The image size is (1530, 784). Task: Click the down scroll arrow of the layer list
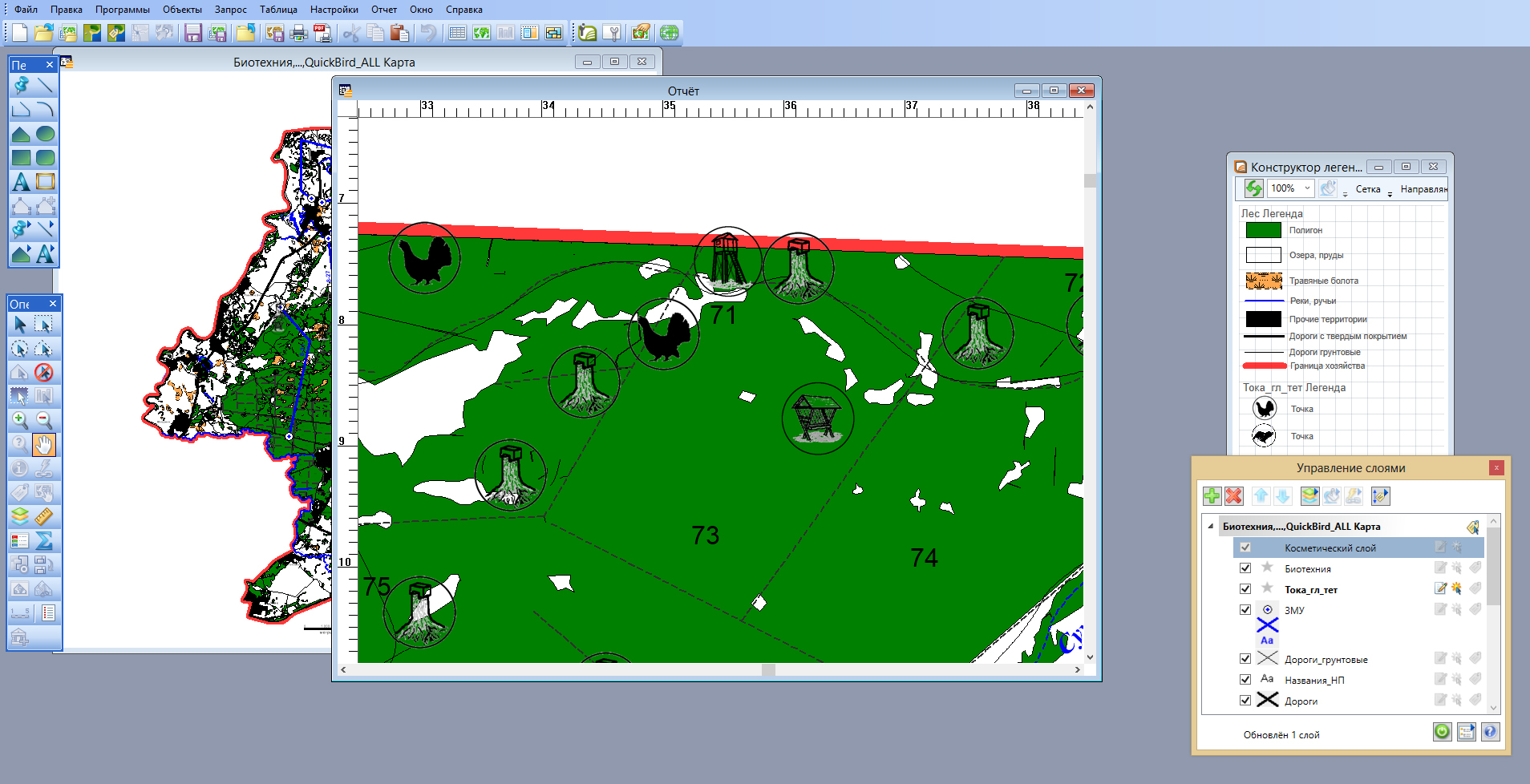[1493, 707]
